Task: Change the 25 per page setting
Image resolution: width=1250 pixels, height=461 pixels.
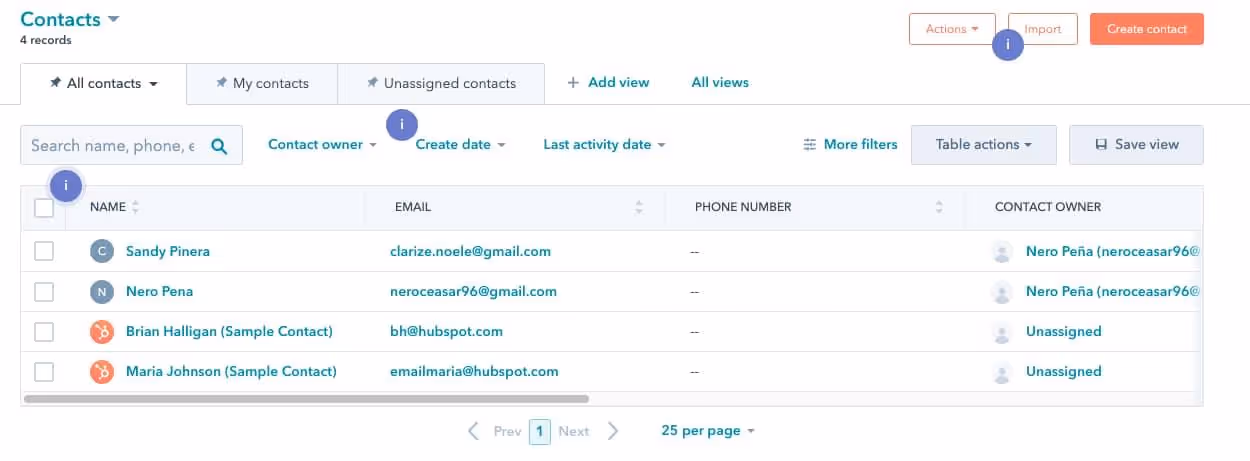Action: pos(708,430)
